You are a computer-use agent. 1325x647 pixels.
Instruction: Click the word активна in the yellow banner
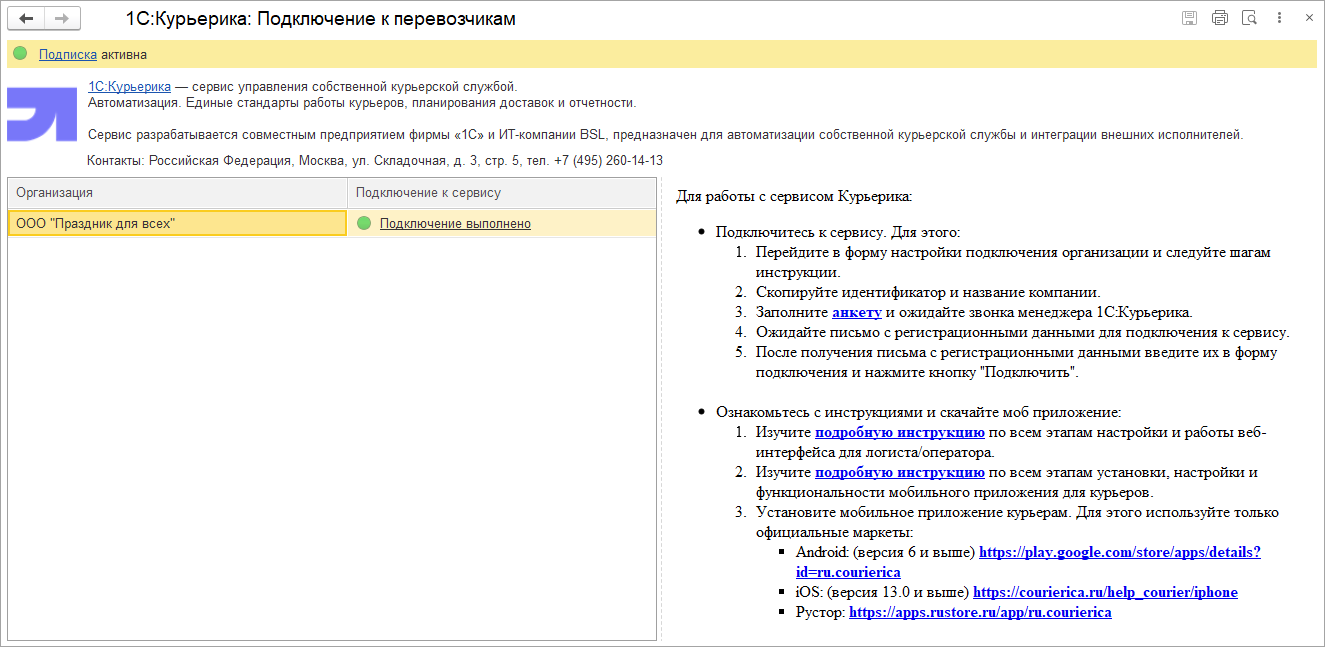[x=124, y=55]
